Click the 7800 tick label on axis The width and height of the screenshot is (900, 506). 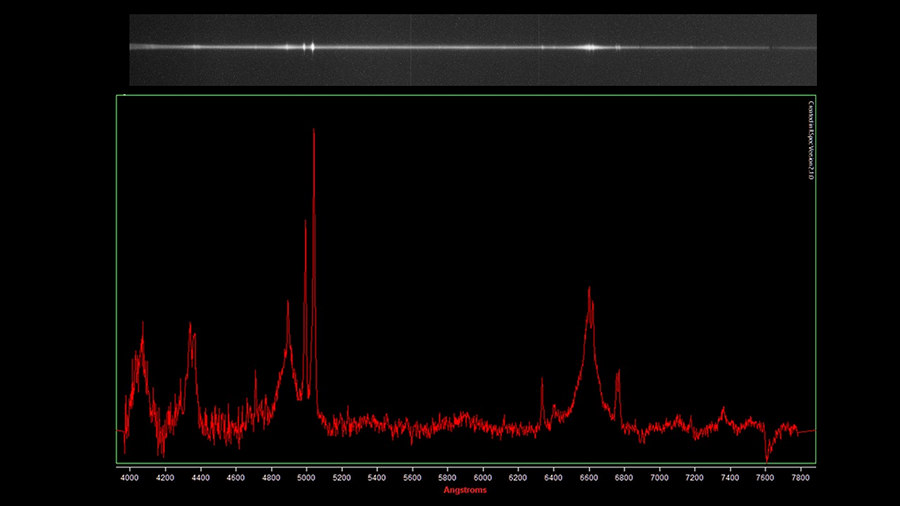[800, 477]
